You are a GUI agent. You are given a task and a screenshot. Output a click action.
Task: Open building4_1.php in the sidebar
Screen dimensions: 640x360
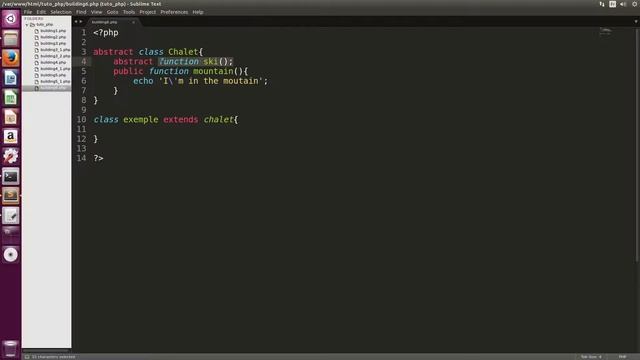(x=55, y=69)
